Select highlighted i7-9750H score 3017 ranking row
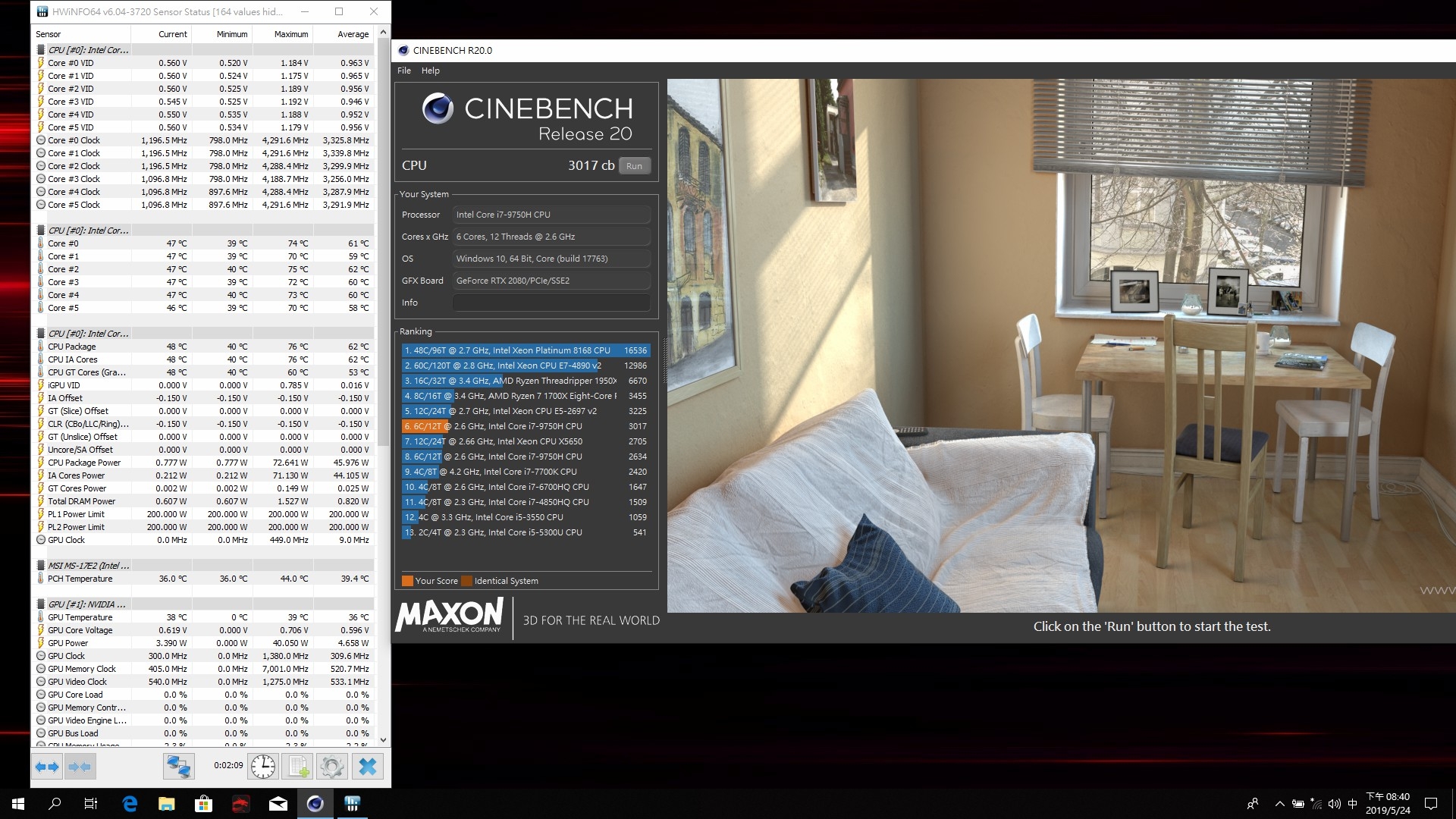Screen dimensions: 1456x819 click(526, 426)
